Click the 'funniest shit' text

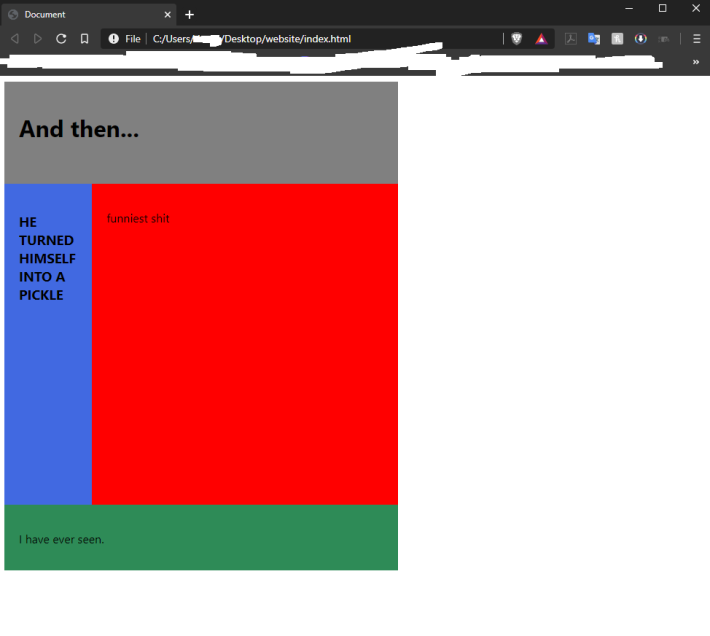point(138,219)
